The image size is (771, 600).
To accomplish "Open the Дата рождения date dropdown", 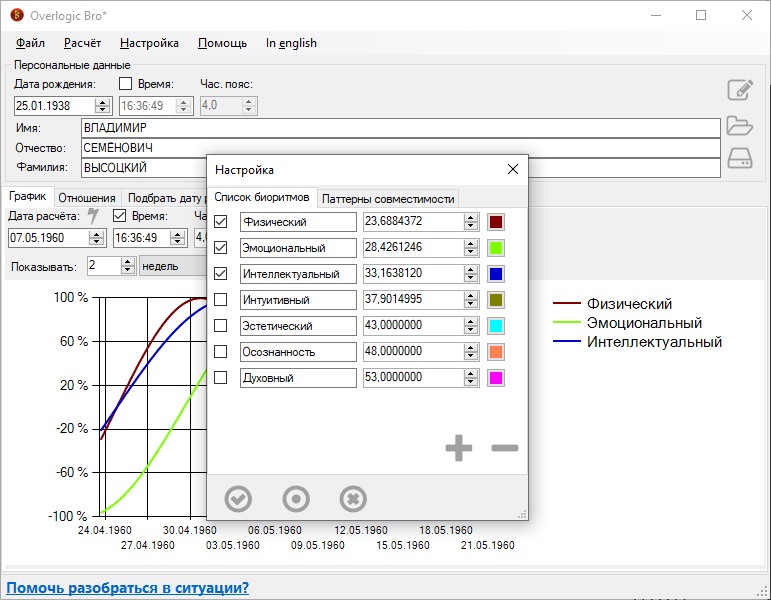I will (102, 105).
